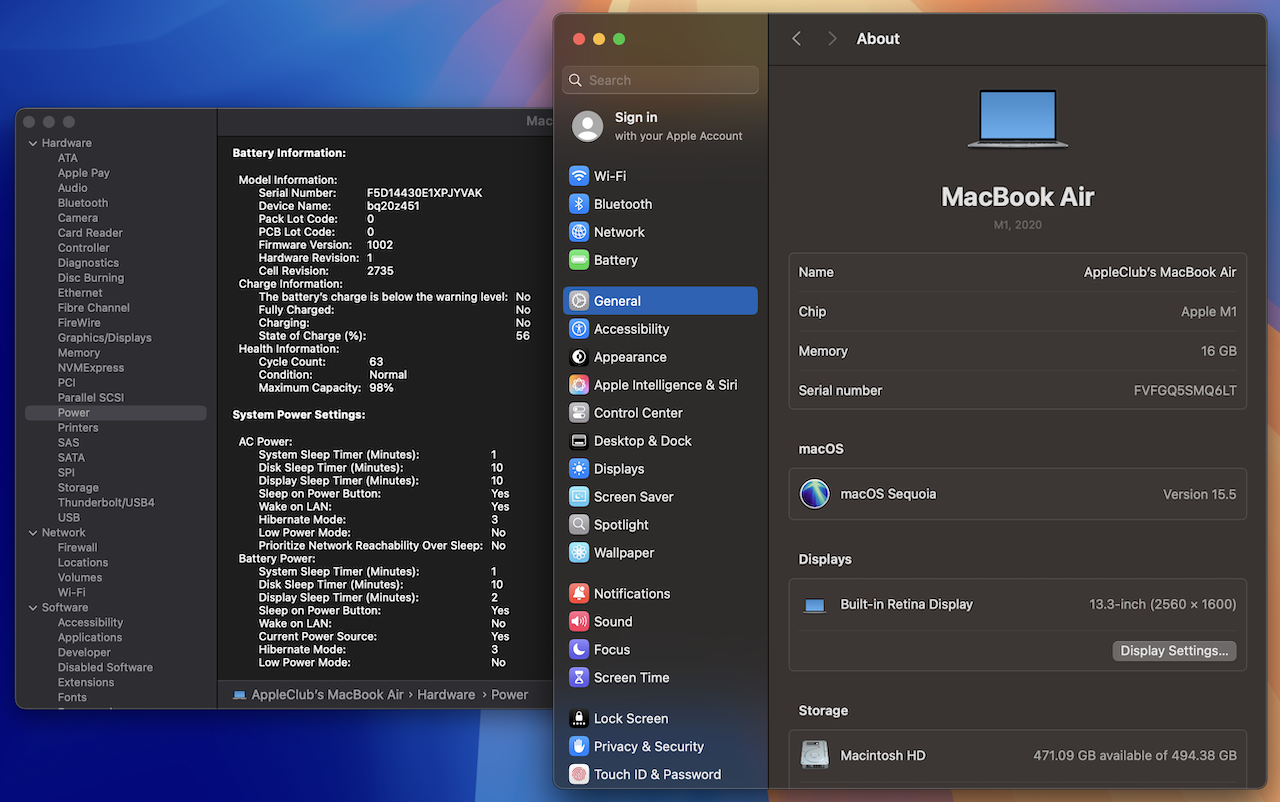The height and width of the screenshot is (802, 1280).
Task: Select Extensions under Software
Action: [86, 683]
